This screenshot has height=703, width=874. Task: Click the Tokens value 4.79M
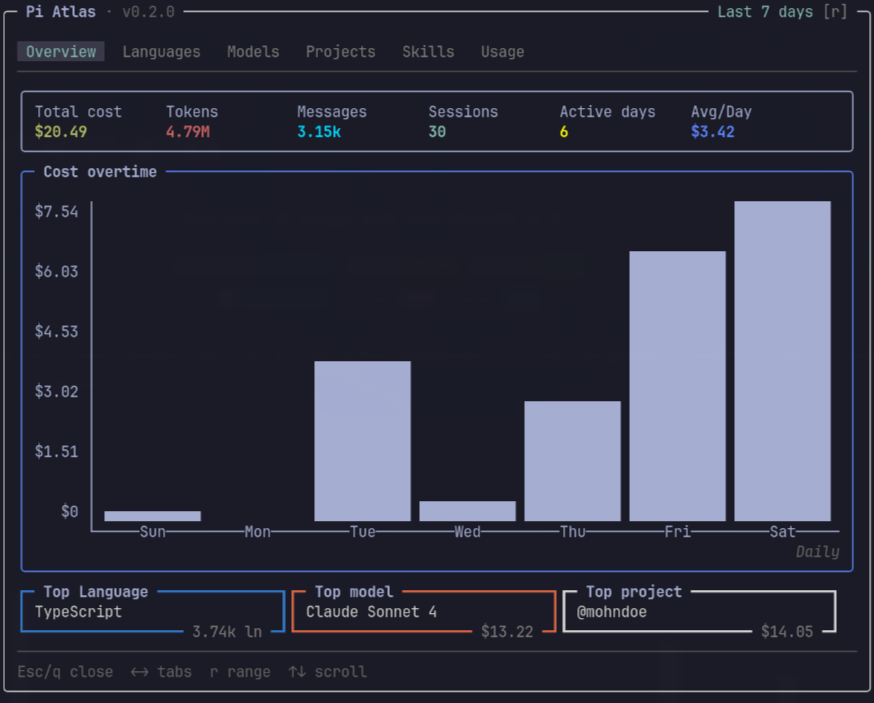point(188,132)
